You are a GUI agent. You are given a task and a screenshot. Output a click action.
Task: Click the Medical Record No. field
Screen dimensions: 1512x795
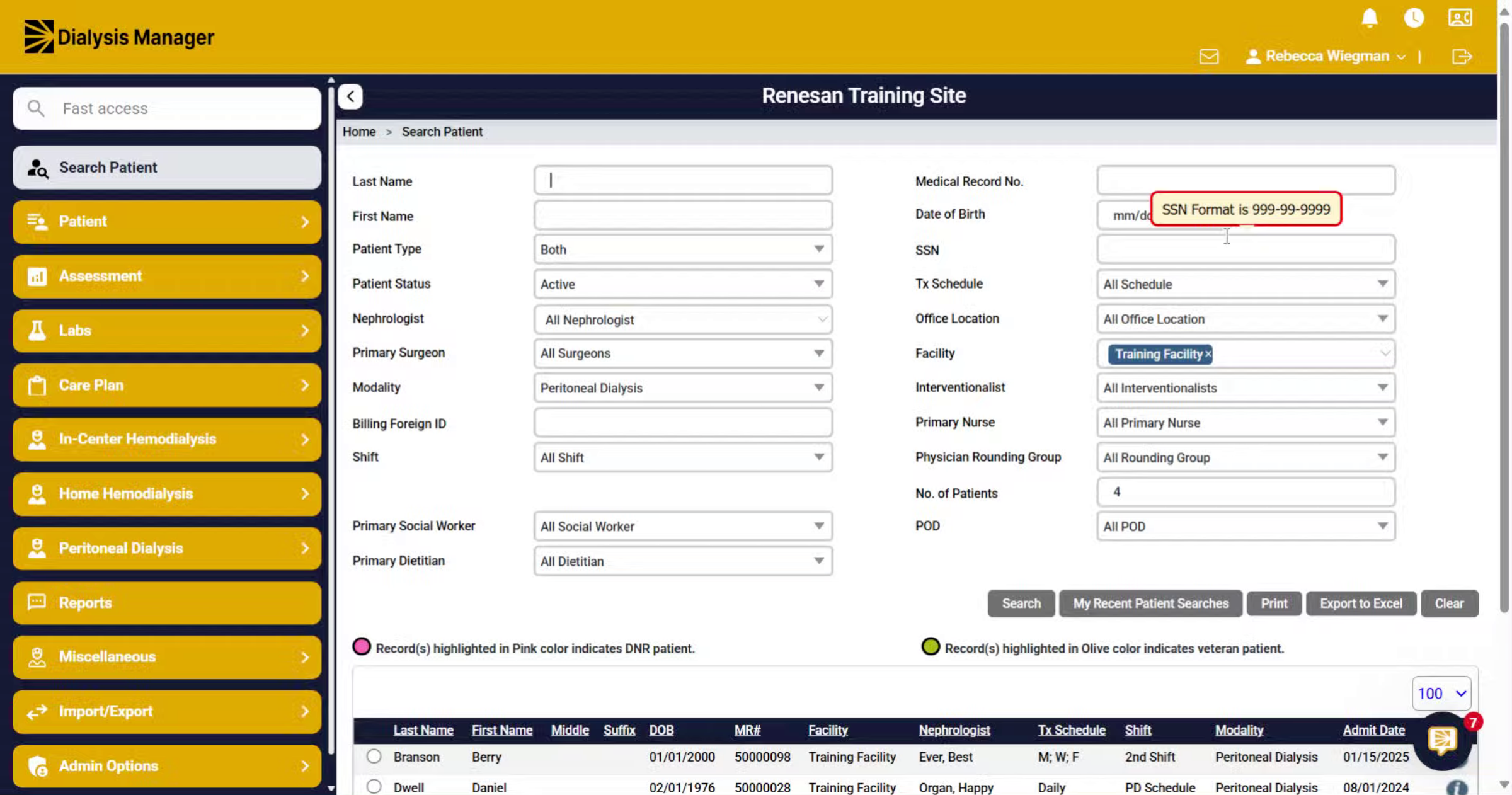(1246, 181)
